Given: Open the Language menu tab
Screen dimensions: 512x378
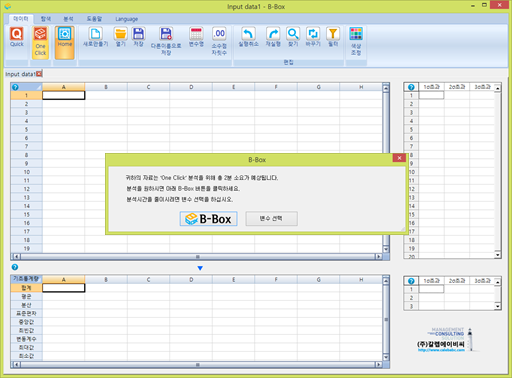Looking at the screenshot, I should [127, 19].
